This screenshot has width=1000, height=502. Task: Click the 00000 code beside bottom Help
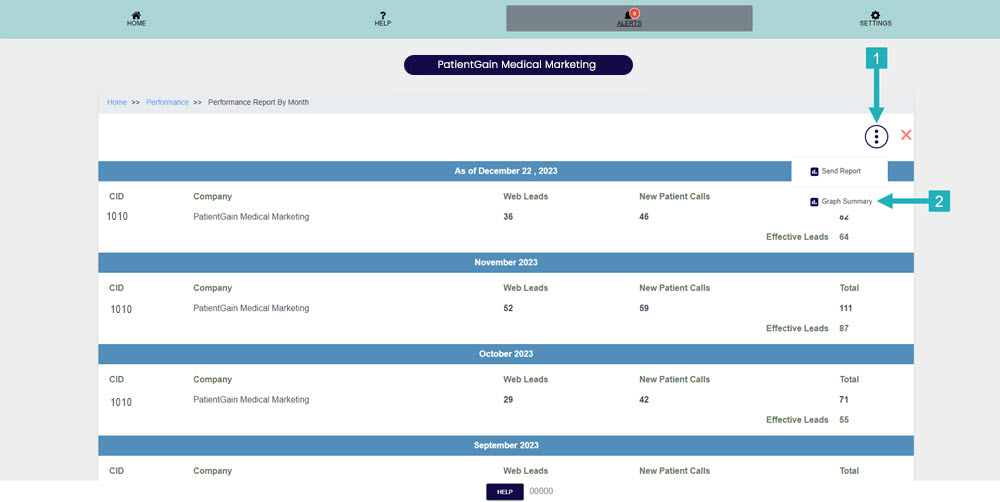tap(541, 491)
